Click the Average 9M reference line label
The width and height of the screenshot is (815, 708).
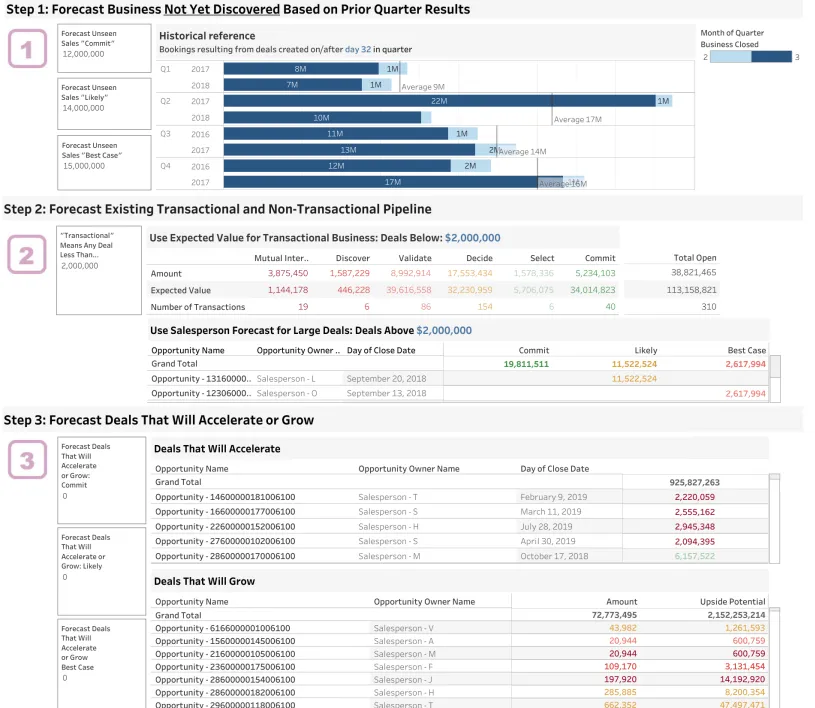(423, 87)
